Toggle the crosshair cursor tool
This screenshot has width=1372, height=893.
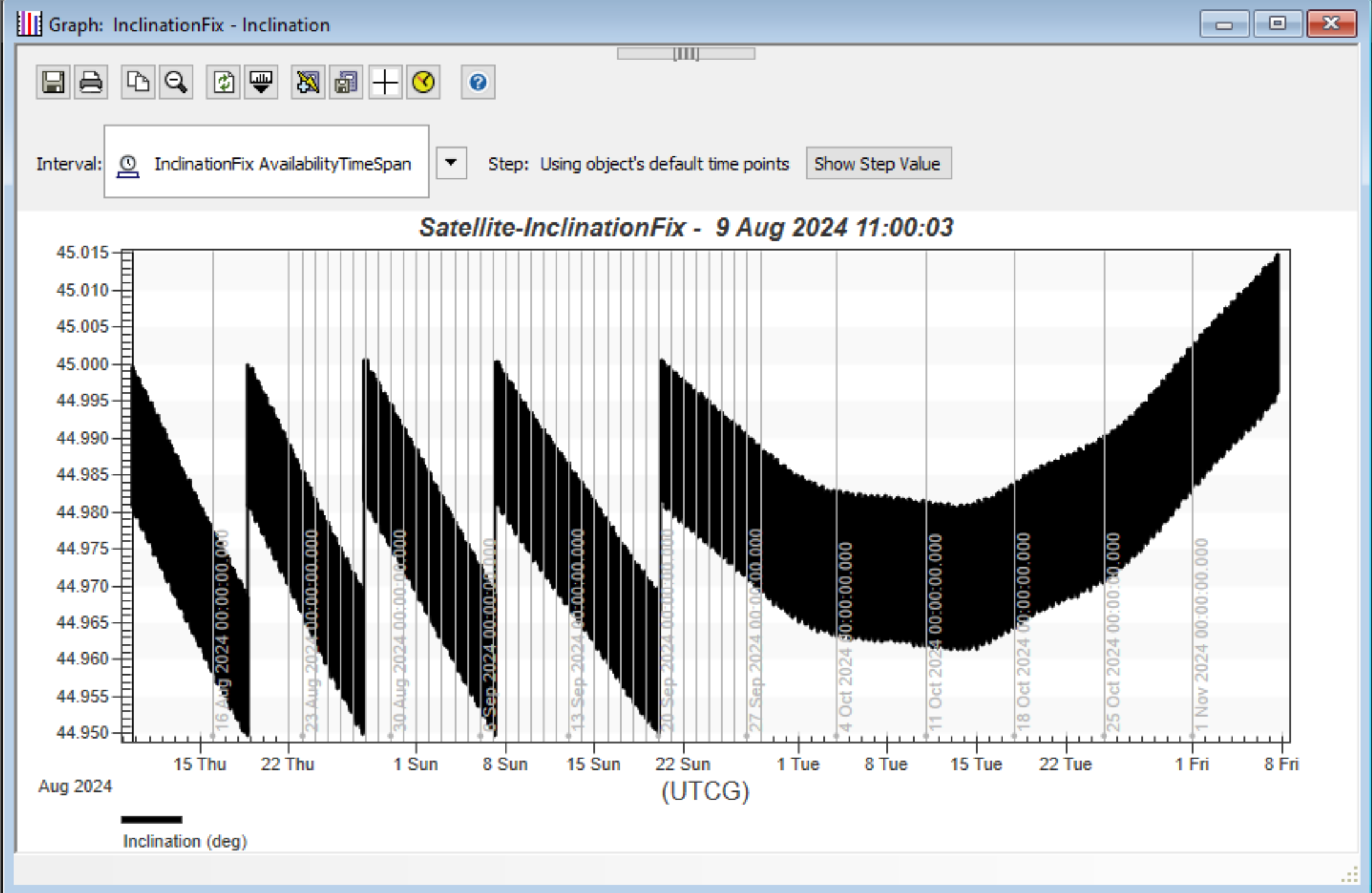[x=385, y=82]
